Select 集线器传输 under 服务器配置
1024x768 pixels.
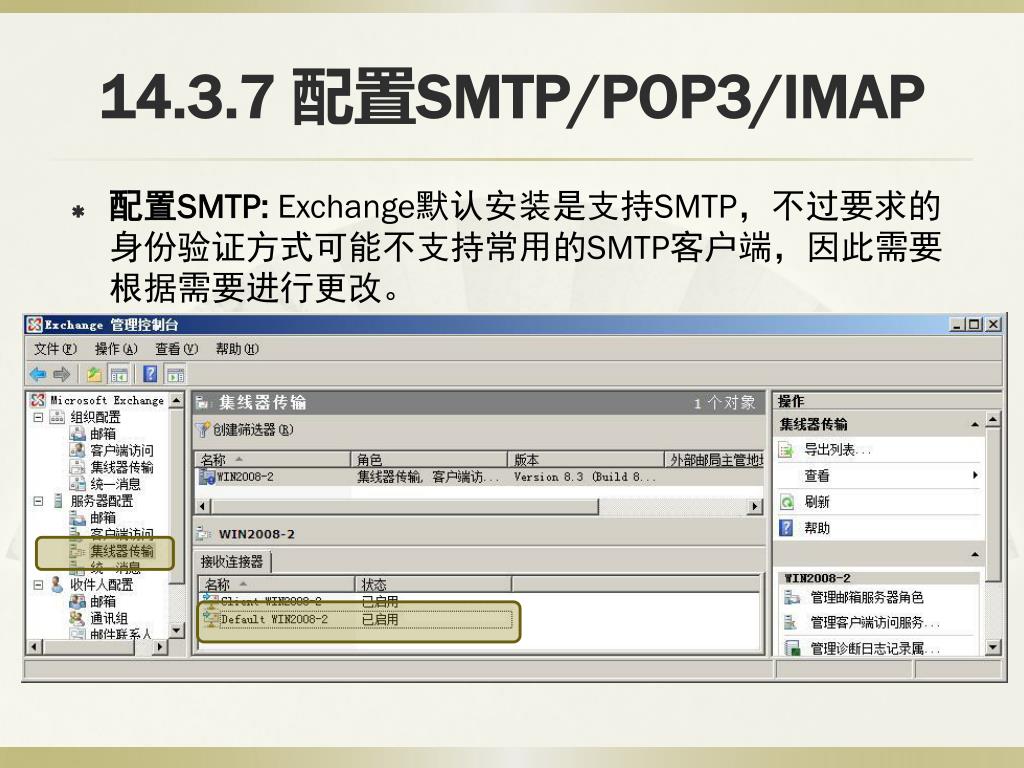pos(122,552)
